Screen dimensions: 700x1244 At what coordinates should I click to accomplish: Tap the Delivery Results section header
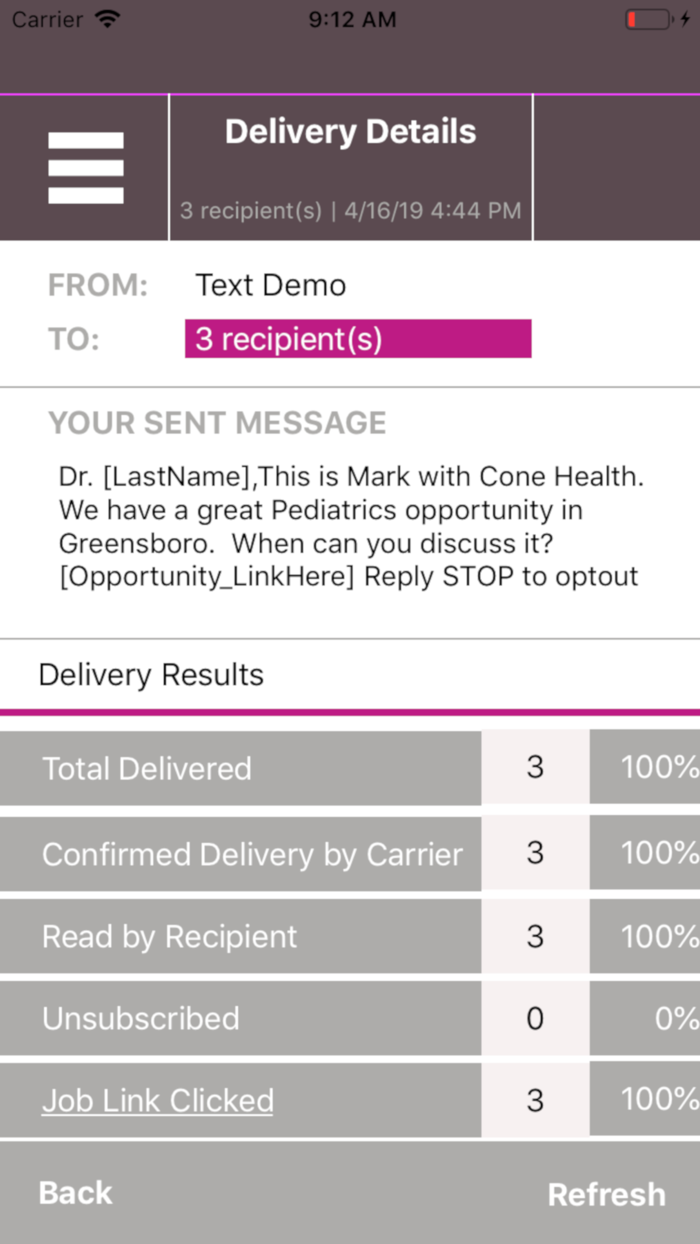(x=150, y=675)
